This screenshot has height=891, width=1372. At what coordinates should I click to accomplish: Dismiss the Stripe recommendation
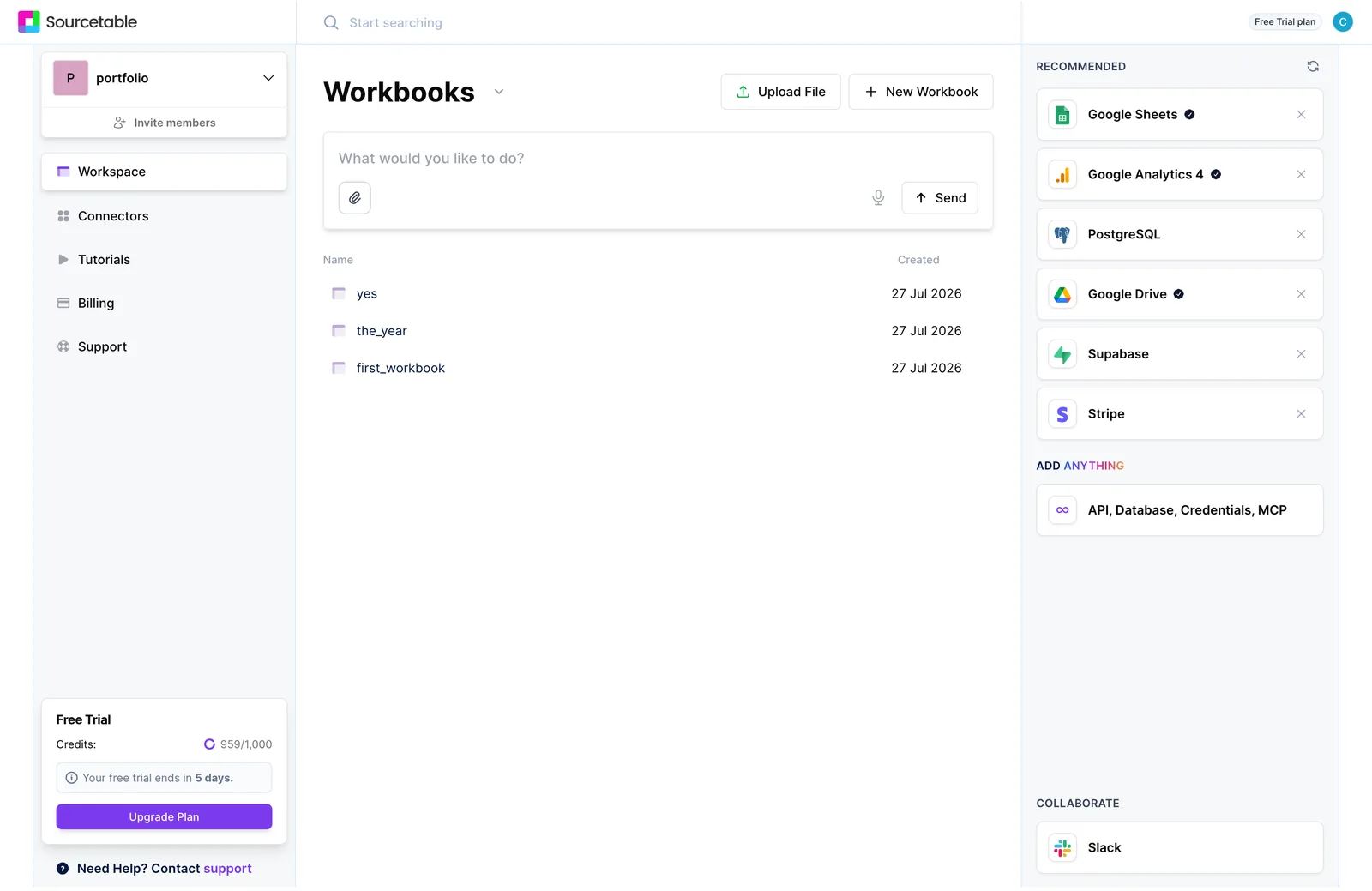[1301, 414]
